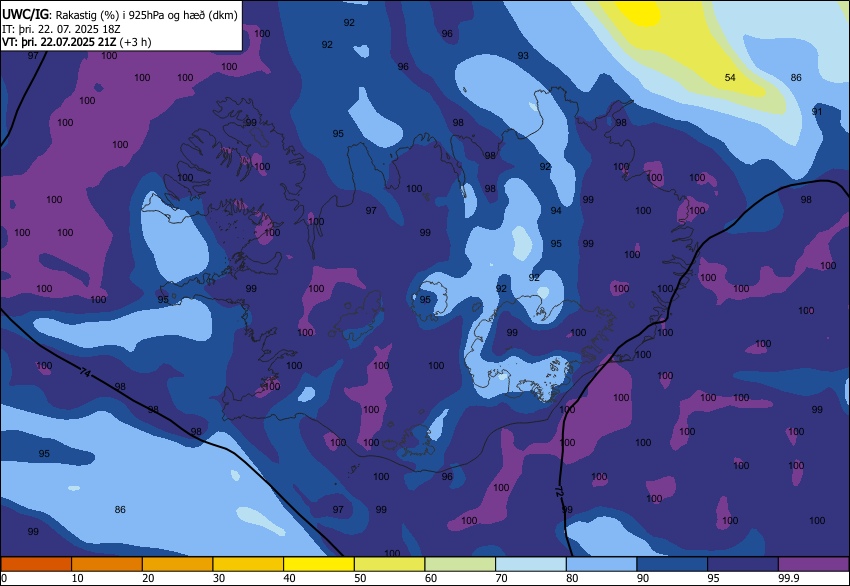850x586 pixels.
Task: Select the 10–20 orange legend swatch
Action: 107,564
